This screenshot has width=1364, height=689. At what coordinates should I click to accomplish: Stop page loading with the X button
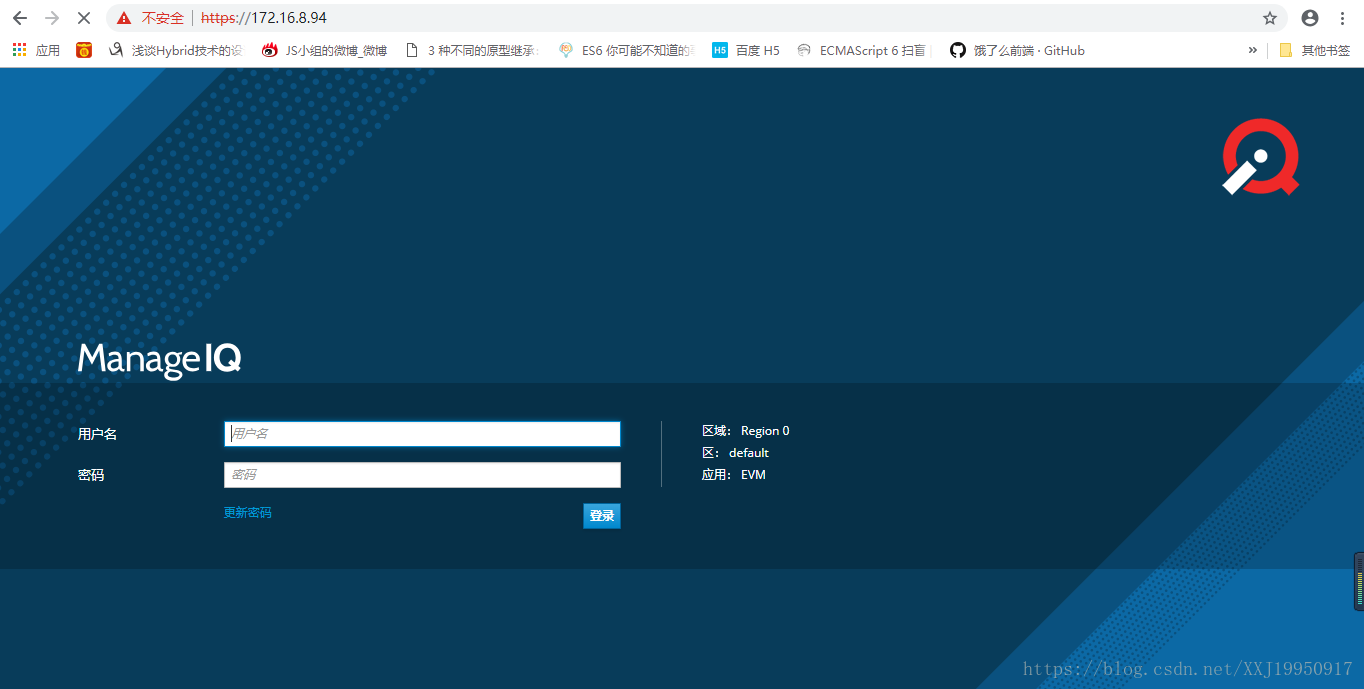[x=84, y=18]
